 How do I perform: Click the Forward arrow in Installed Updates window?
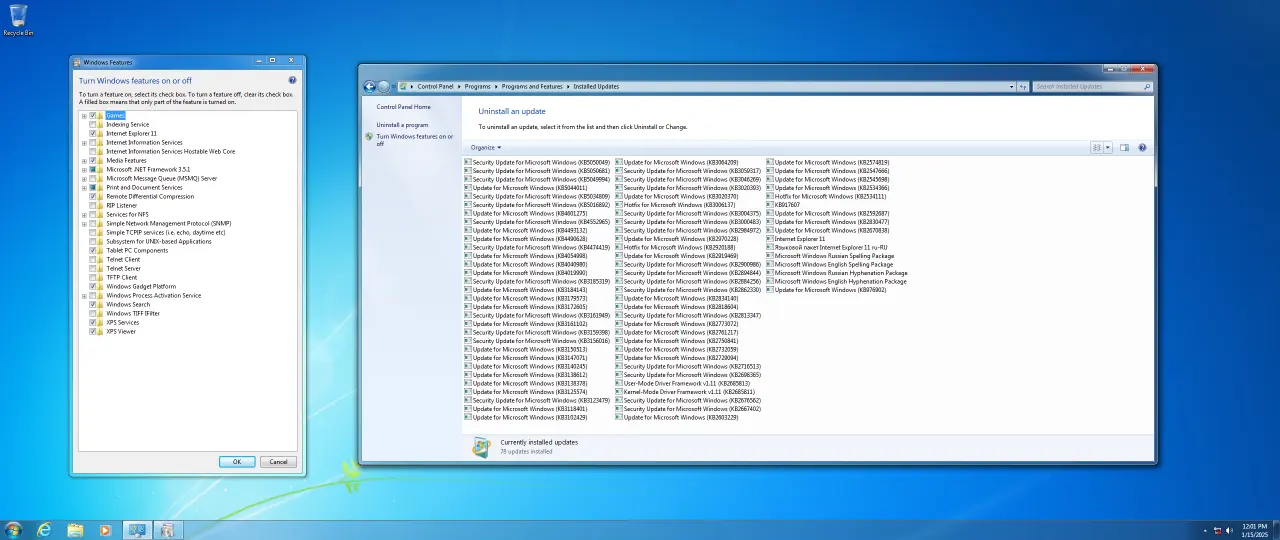coord(384,87)
